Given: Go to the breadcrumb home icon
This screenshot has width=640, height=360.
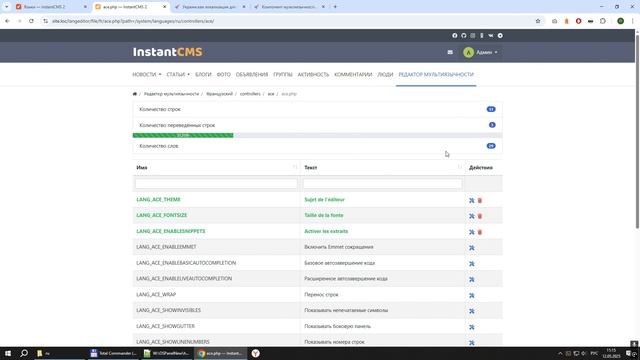Looking at the screenshot, I should [135, 94].
